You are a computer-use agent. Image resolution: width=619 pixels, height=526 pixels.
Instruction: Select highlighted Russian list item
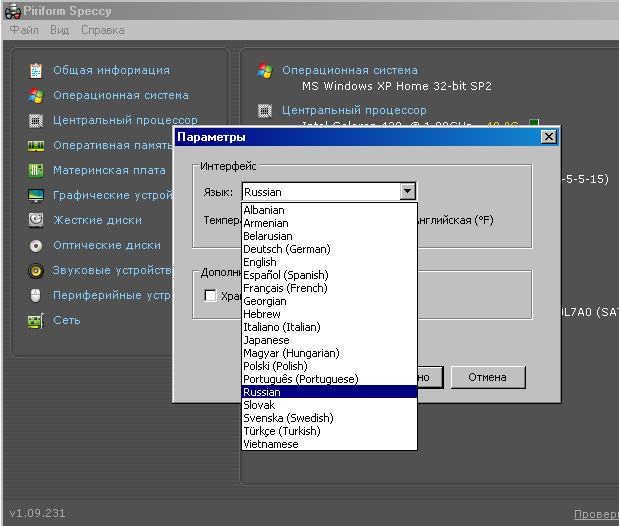pos(329,392)
